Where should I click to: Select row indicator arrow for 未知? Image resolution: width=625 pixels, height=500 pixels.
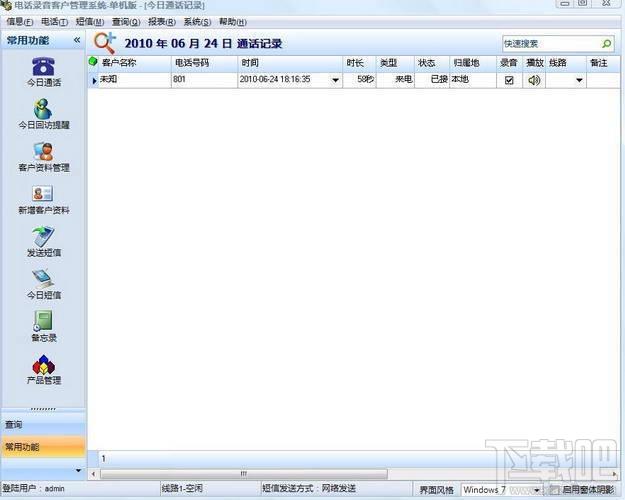(x=94, y=81)
